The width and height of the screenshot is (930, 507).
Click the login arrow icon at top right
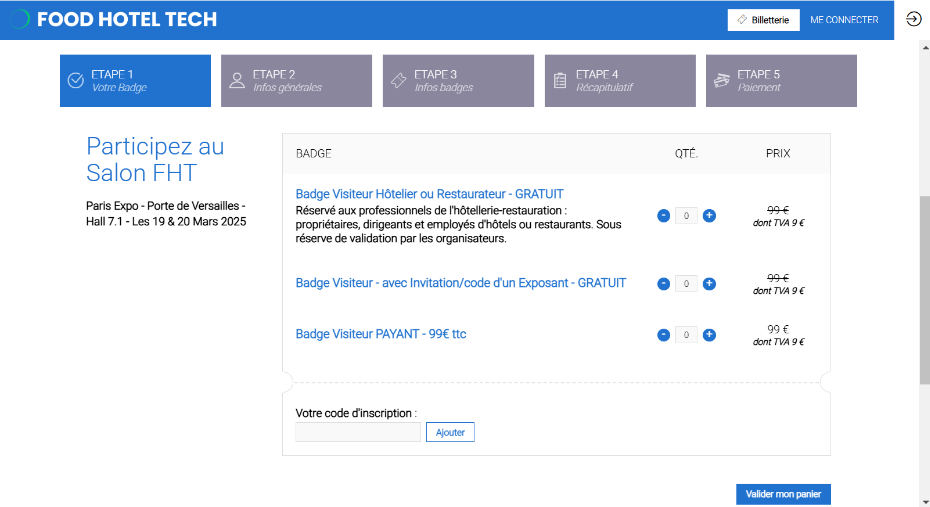click(913, 19)
